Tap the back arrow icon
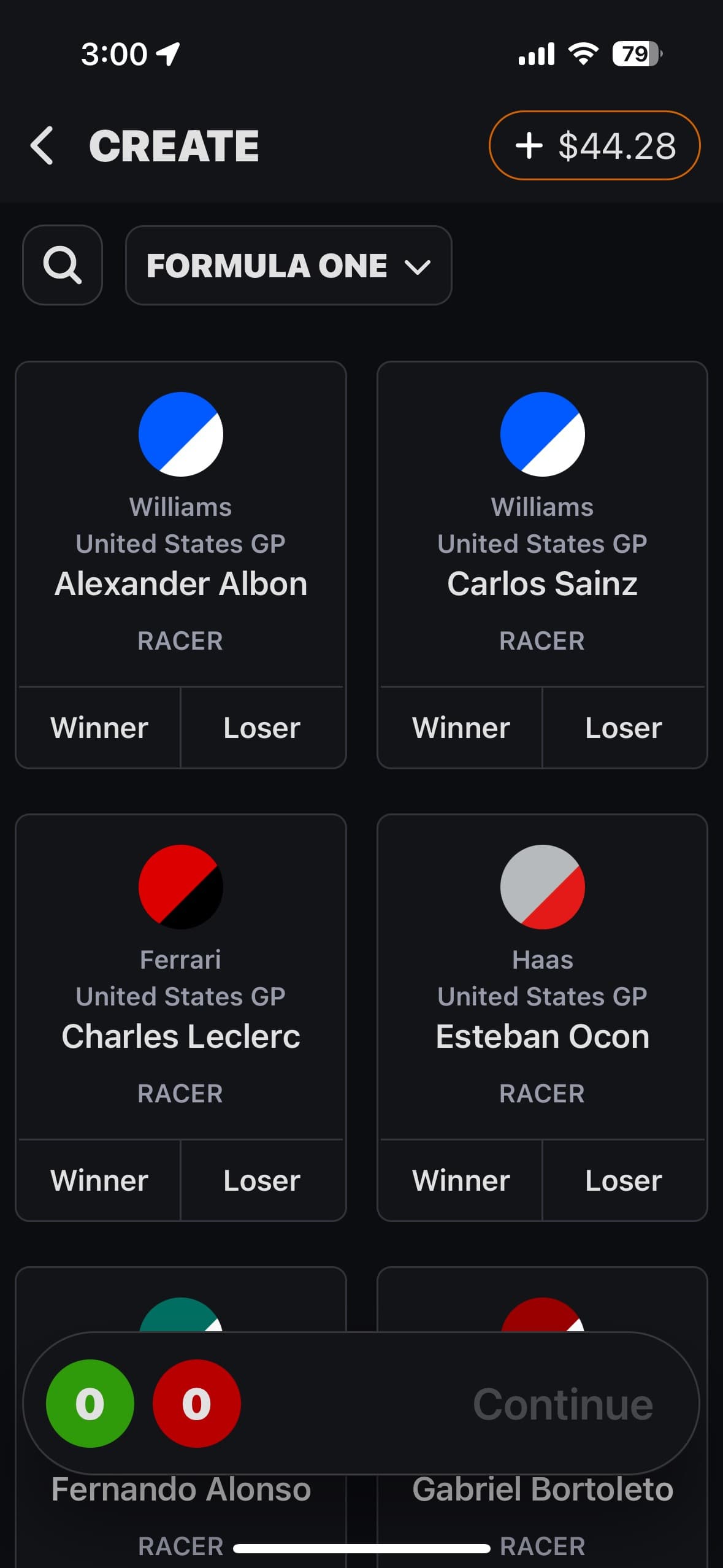723x1568 pixels. click(42, 146)
